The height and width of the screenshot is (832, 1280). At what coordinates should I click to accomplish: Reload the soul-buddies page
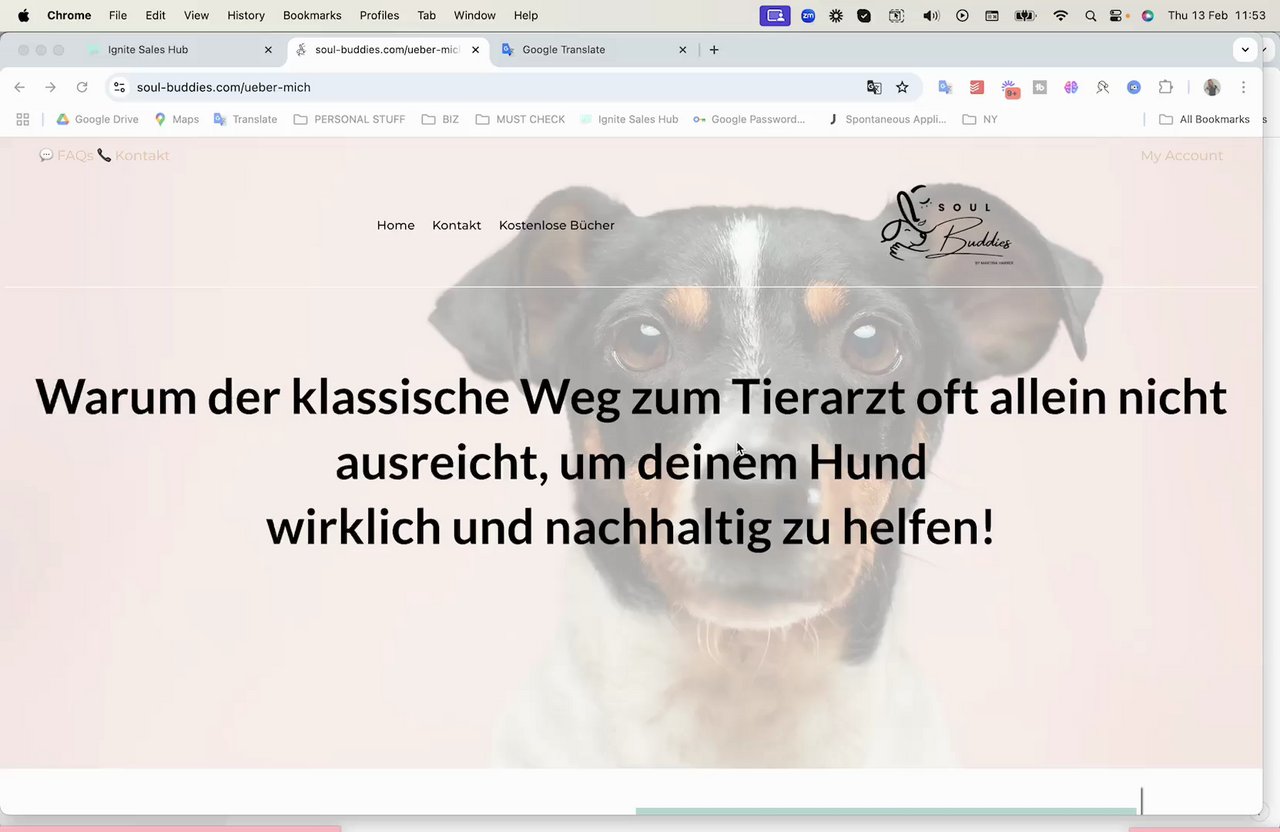click(x=82, y=87)
